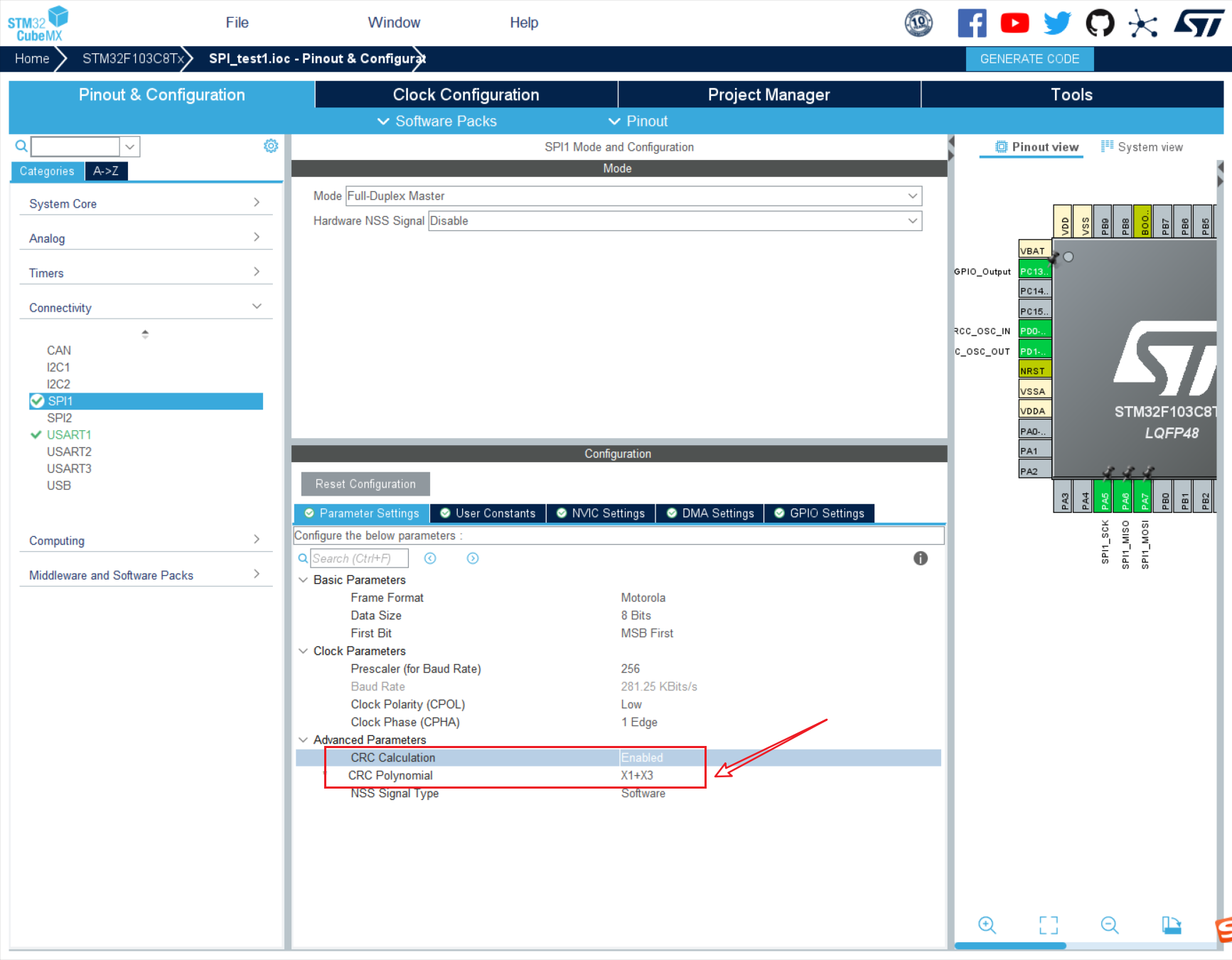Click the 10-year anniversary badge icon

[918, 23]
